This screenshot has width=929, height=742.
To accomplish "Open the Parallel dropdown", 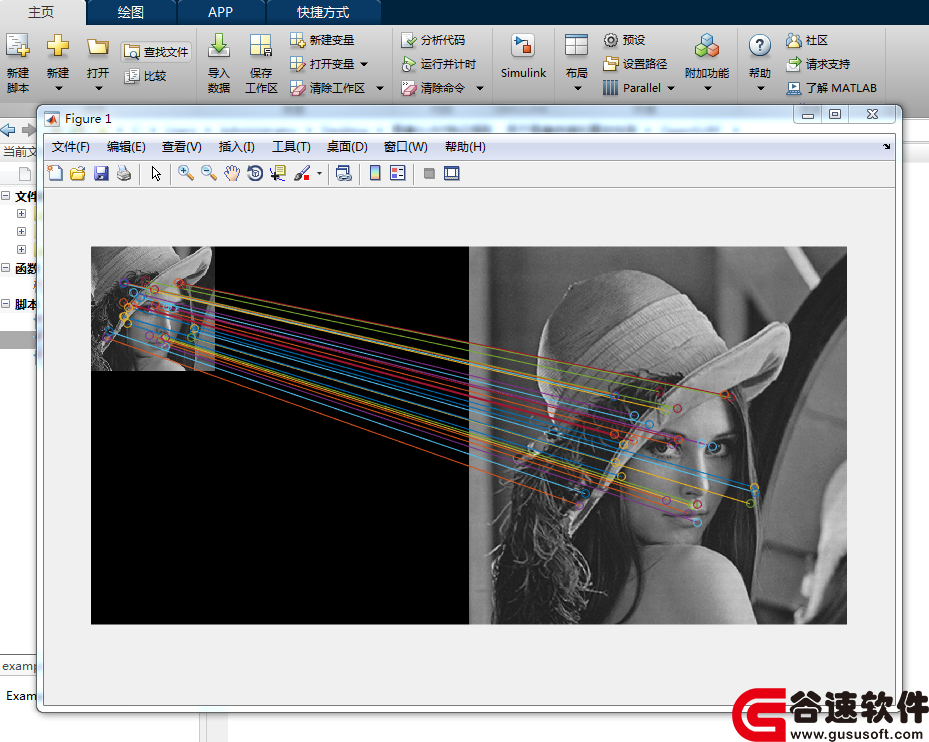I will pos(671,88).
